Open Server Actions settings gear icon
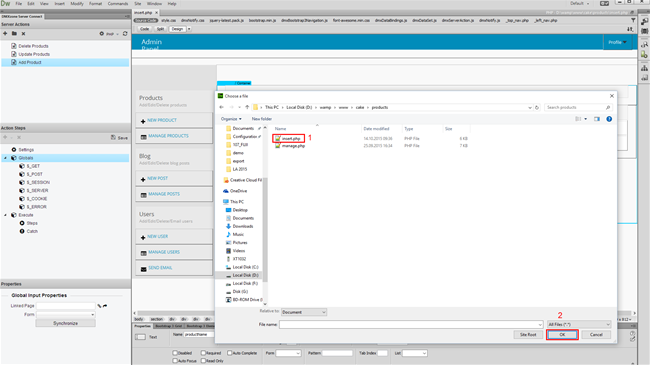The height and width of the screenshot is (365, 650). (x=102, y=34)
